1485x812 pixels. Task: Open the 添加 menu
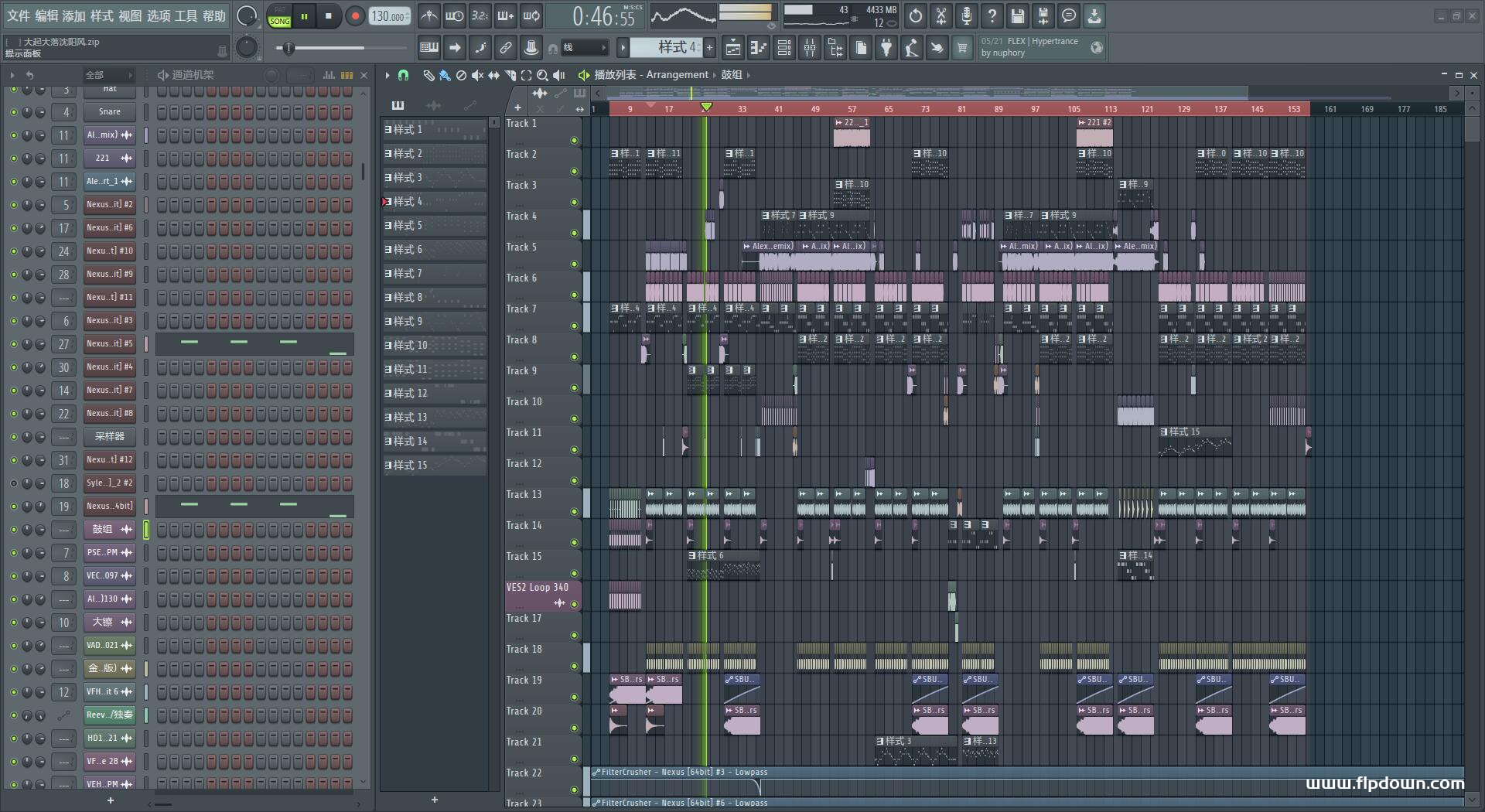coord(74,16)
